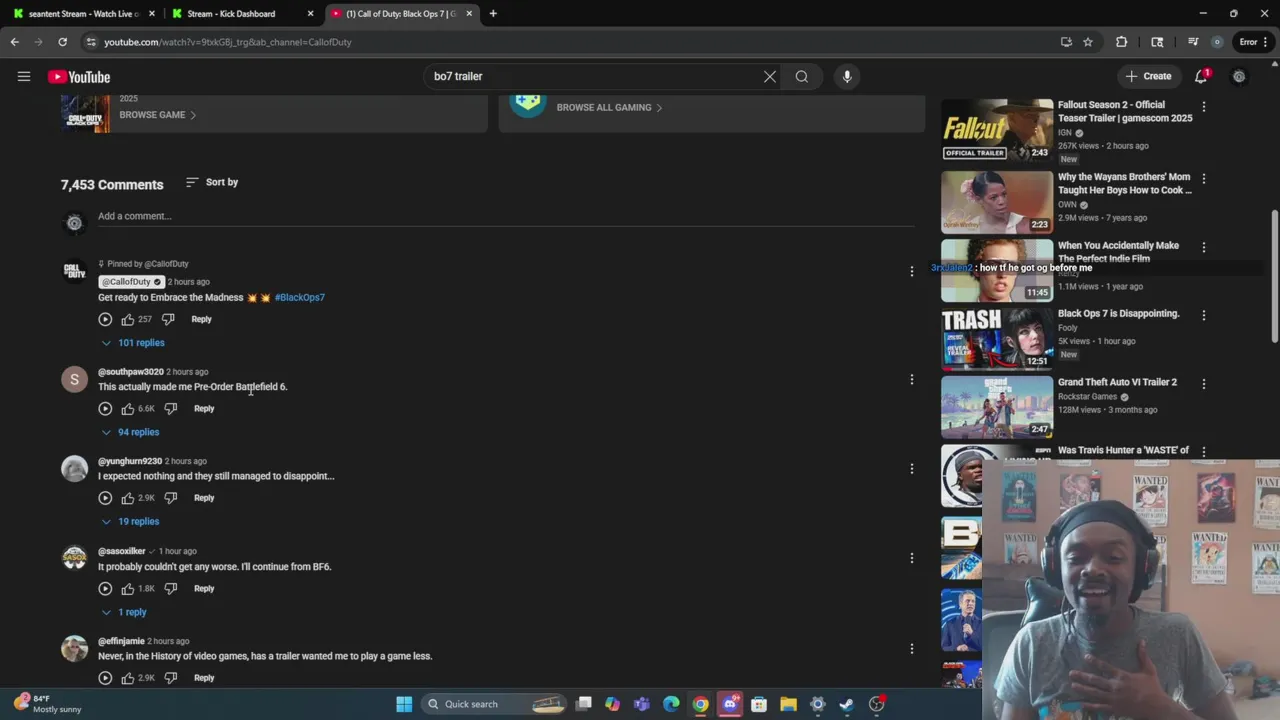The width and height of the screenshot is (1280, 720).
Task: Reply to yunghurn9230 comment
Action: pyautogui.click(x=204, y=497)
